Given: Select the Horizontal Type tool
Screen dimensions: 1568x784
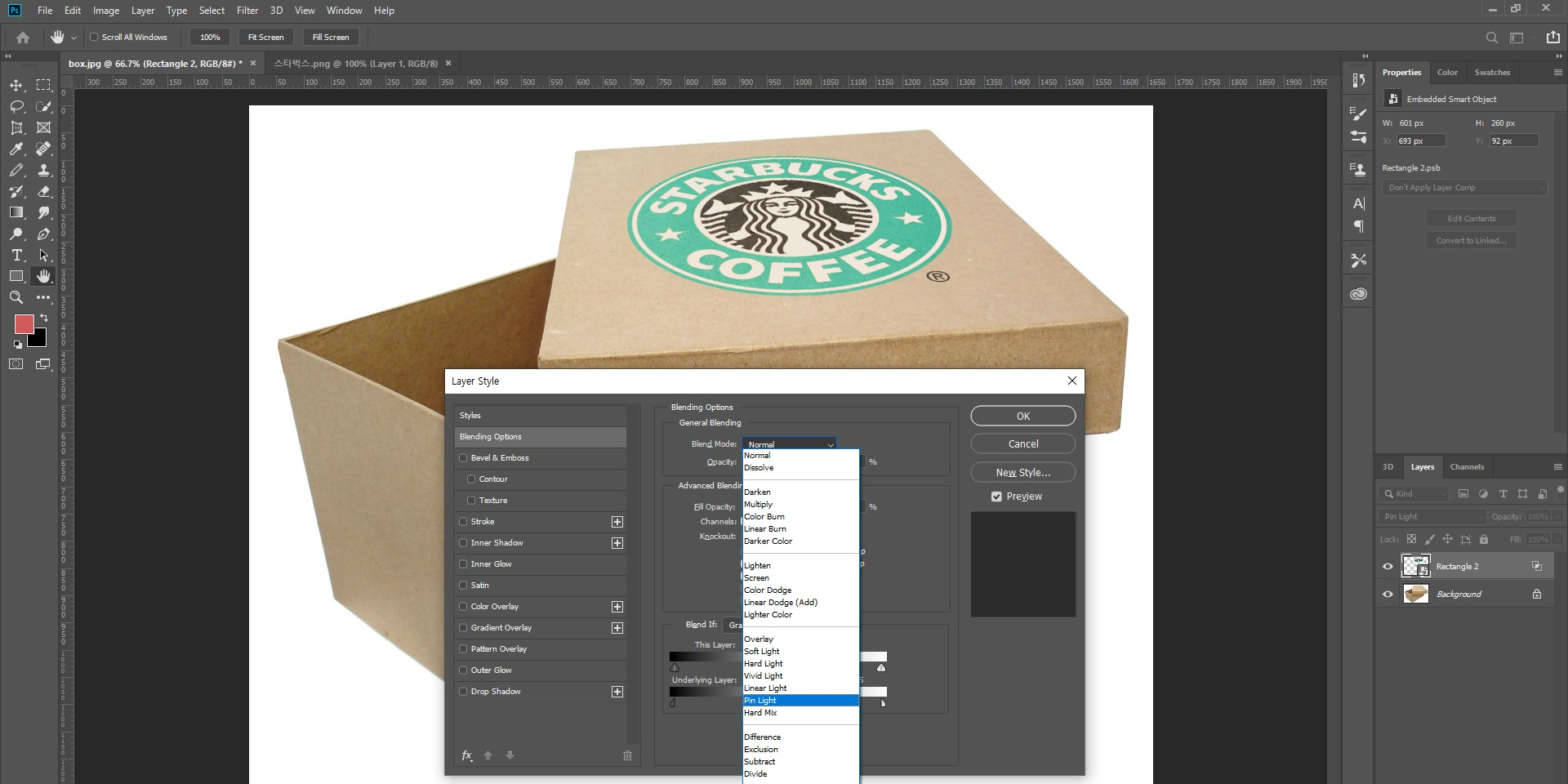Looking at the screenshot, I should [x=16, y=255].
